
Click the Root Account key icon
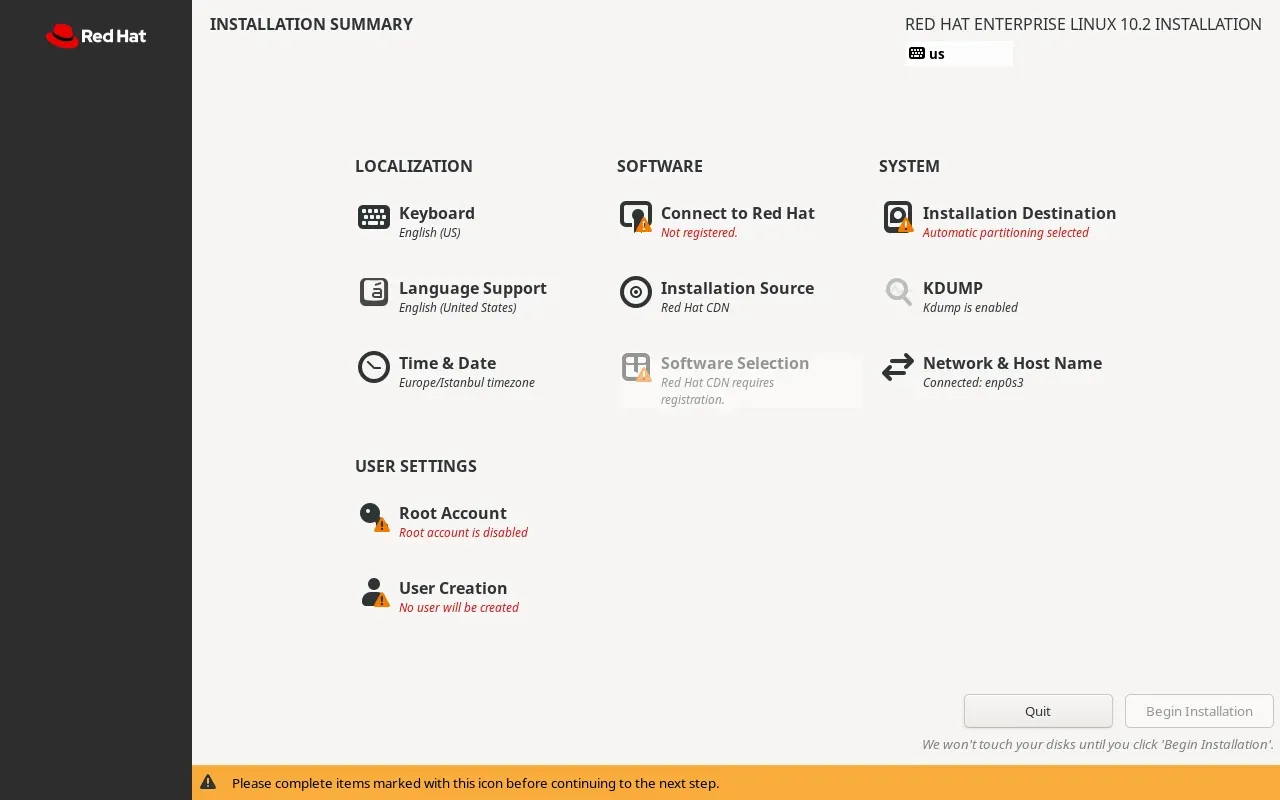point(374,517)
